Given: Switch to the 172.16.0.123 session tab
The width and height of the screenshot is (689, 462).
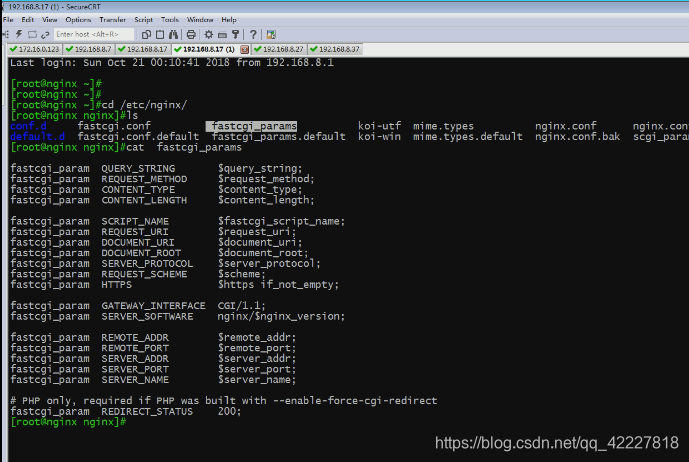Looking at the screenshot, I should 35,49.
